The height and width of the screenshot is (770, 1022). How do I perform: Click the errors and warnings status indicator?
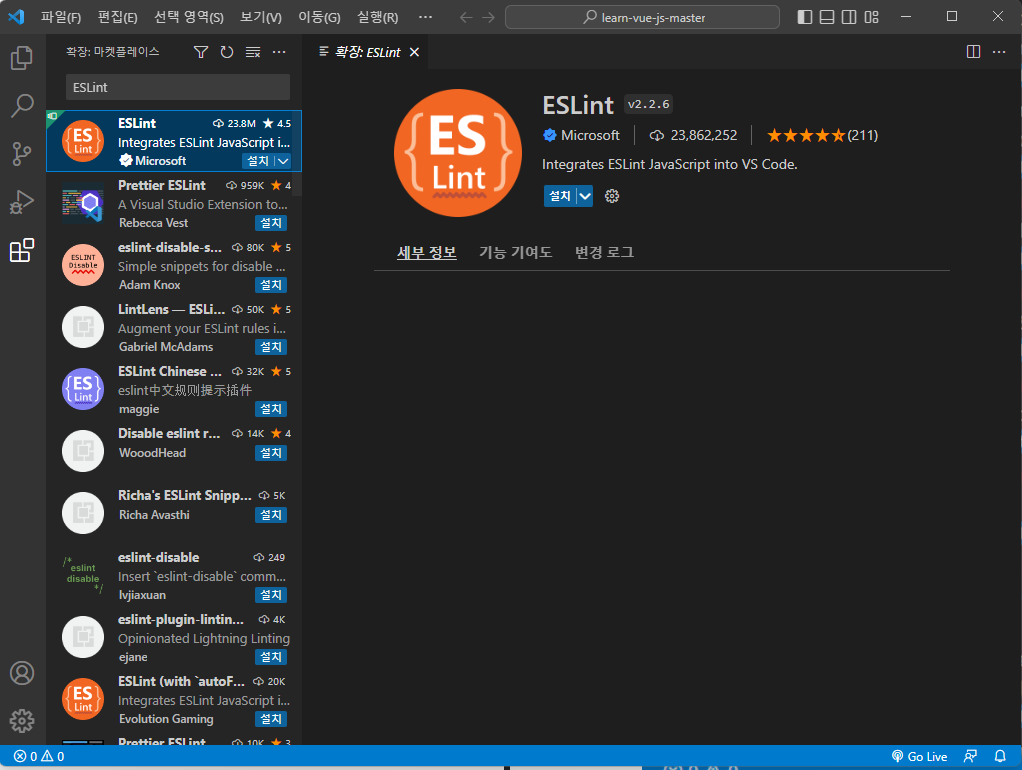pos(39,756)
